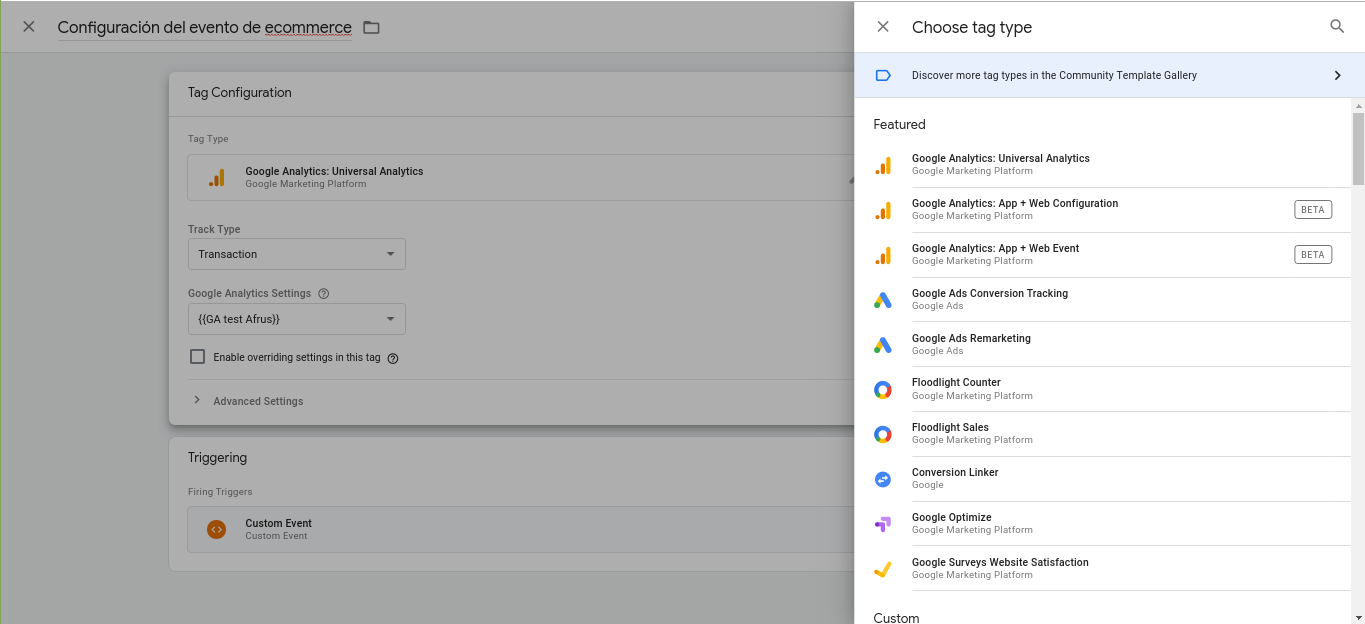Edit the tag name Configuración del evento de ecommerce

204,27
